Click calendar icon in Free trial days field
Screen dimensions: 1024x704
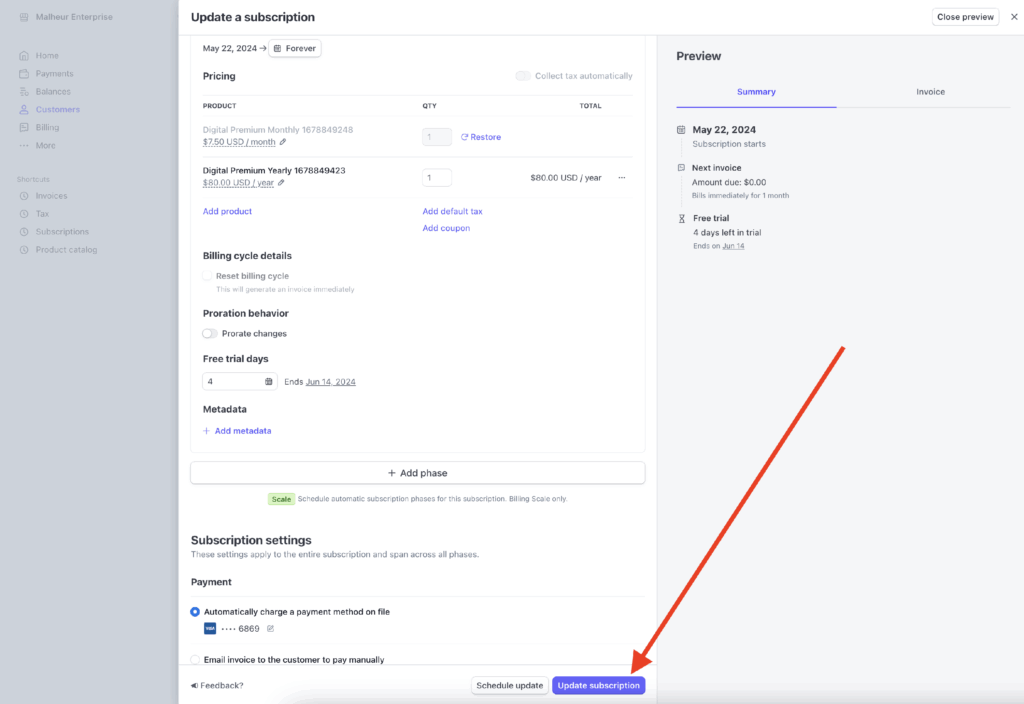[x=268, y=381]
